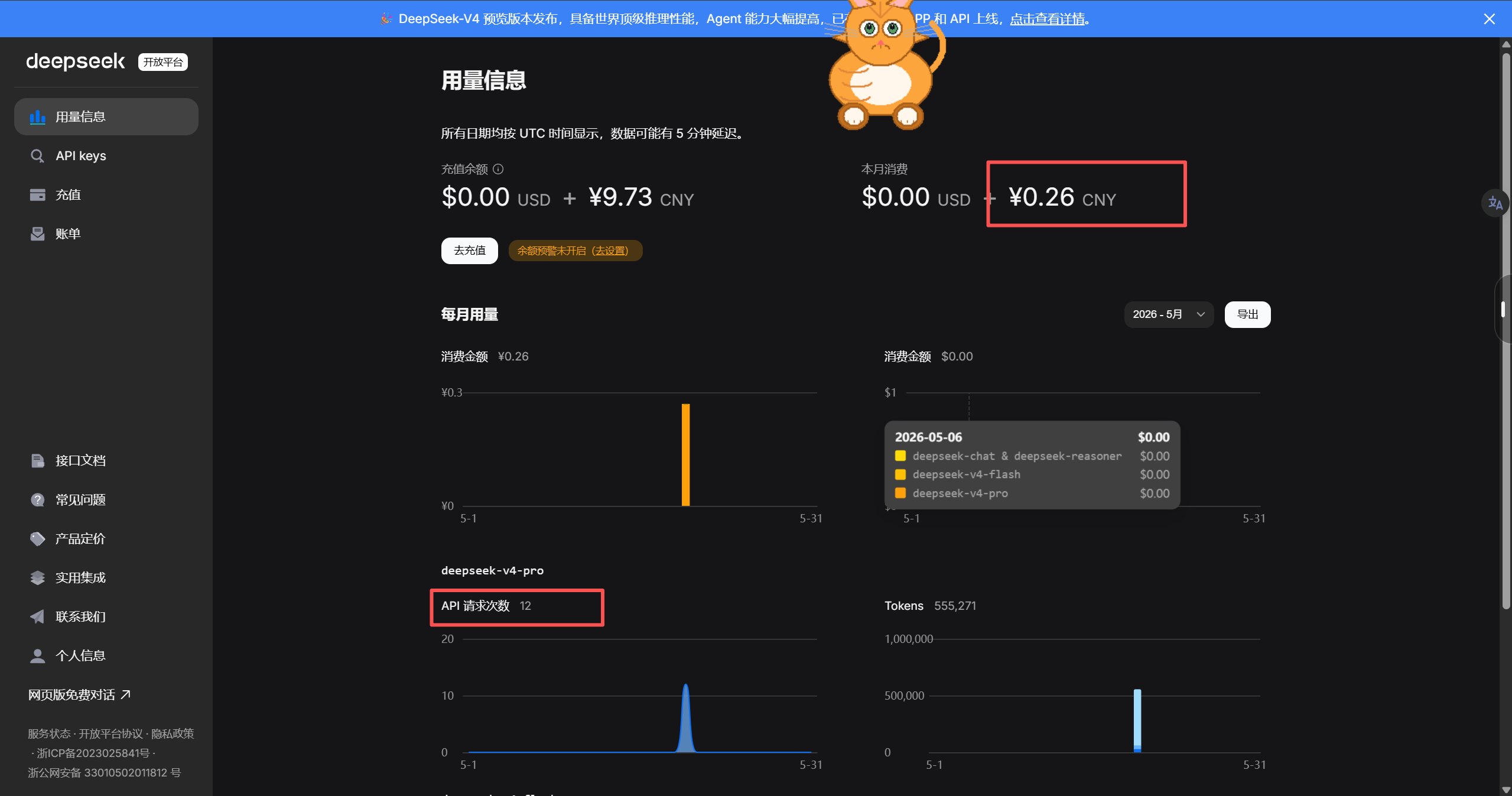Click the external arrow beside 网页版免费对话

[x=125, y=695]
